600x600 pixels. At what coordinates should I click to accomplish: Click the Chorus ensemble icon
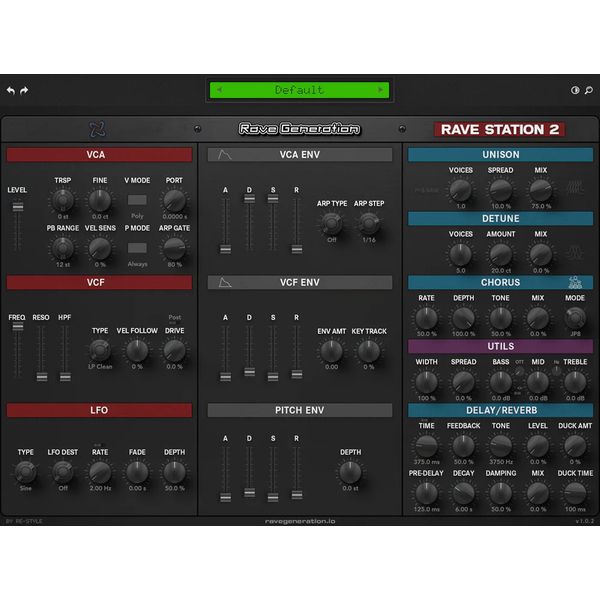click(575, 282)
